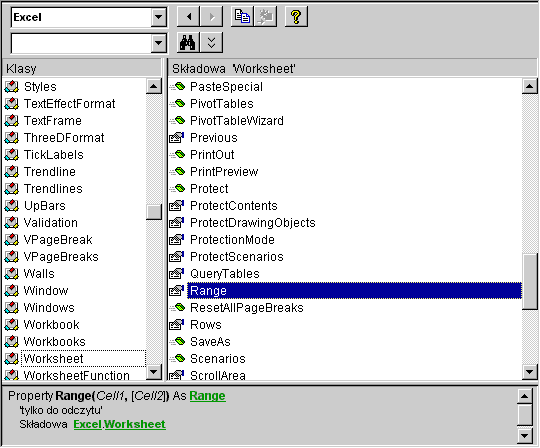Select the Walls class
Viewport: 540px width, 448px height.
tap(39, 274)
